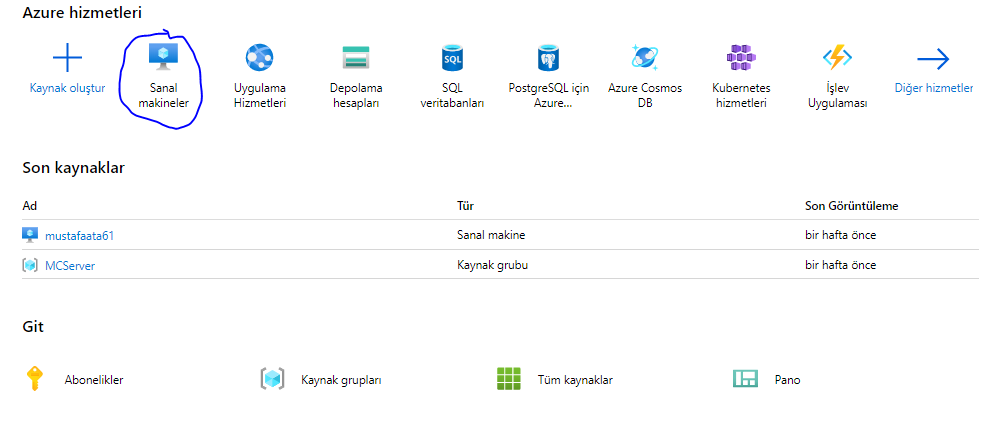Viewport: 1000px width, 433px height.
Task: Open the İşlev Uygulaması lightning icon
Action: point(837,58)
